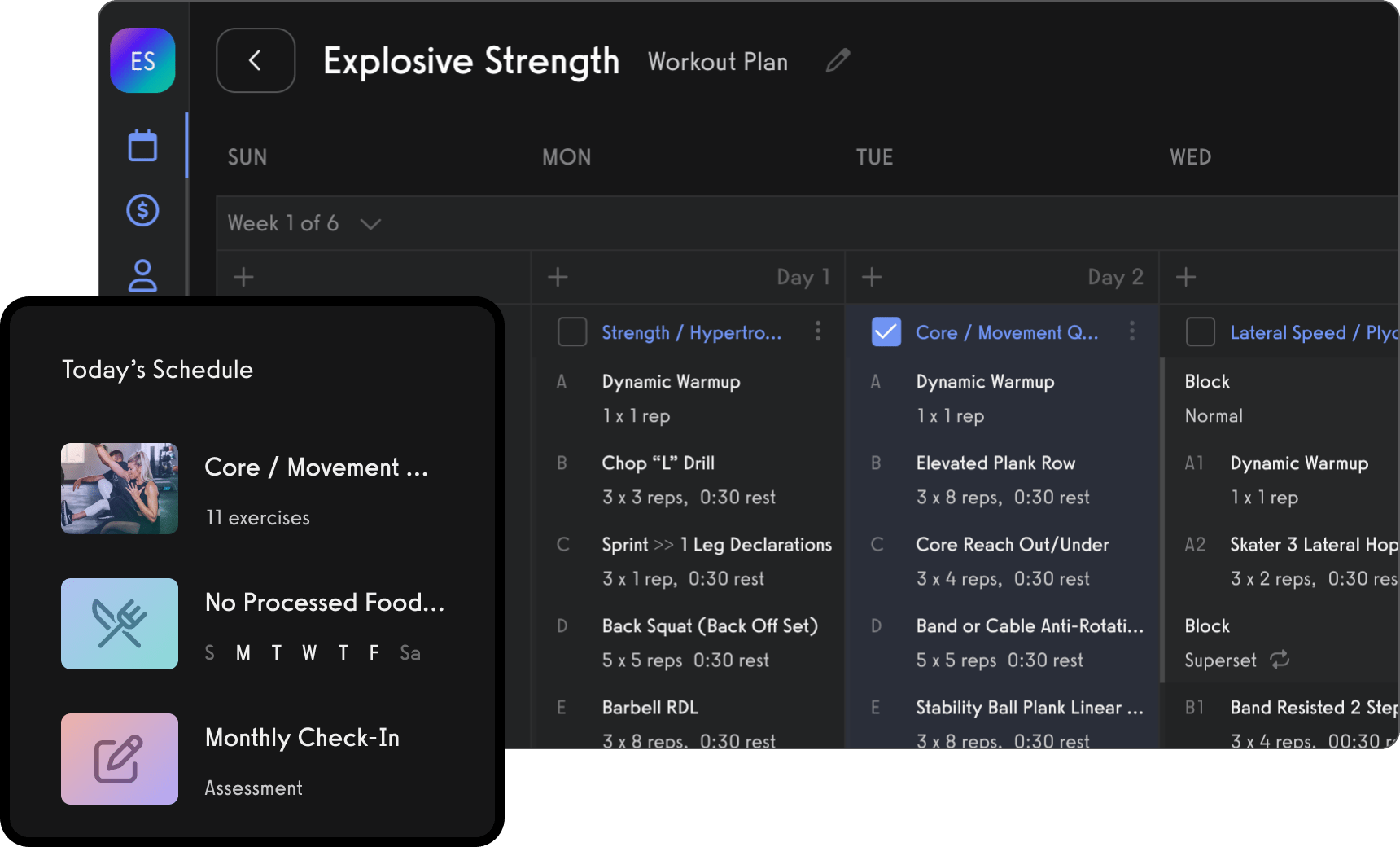Click the superset loop icon in Wednesday's block
The image size is (1400, 847).
click(x=1278, y=660)
